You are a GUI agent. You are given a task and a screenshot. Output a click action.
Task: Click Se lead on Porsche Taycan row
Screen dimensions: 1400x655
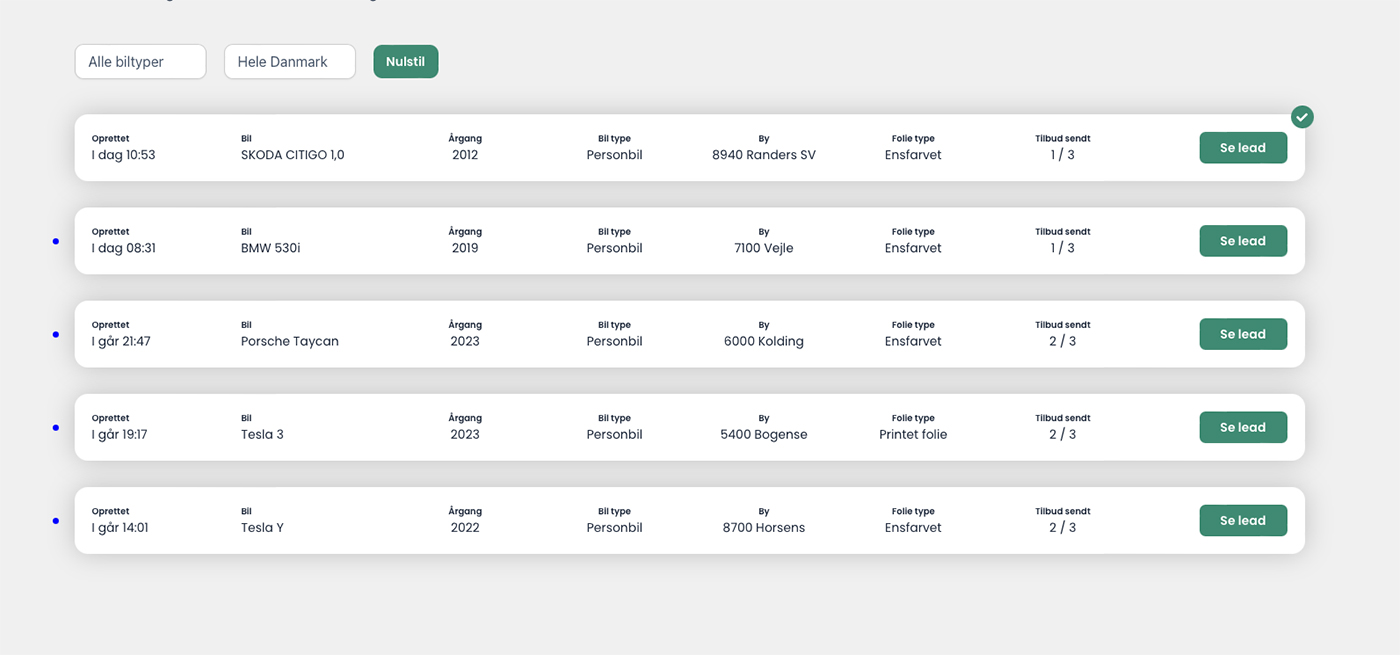[x=1242, y=334]
